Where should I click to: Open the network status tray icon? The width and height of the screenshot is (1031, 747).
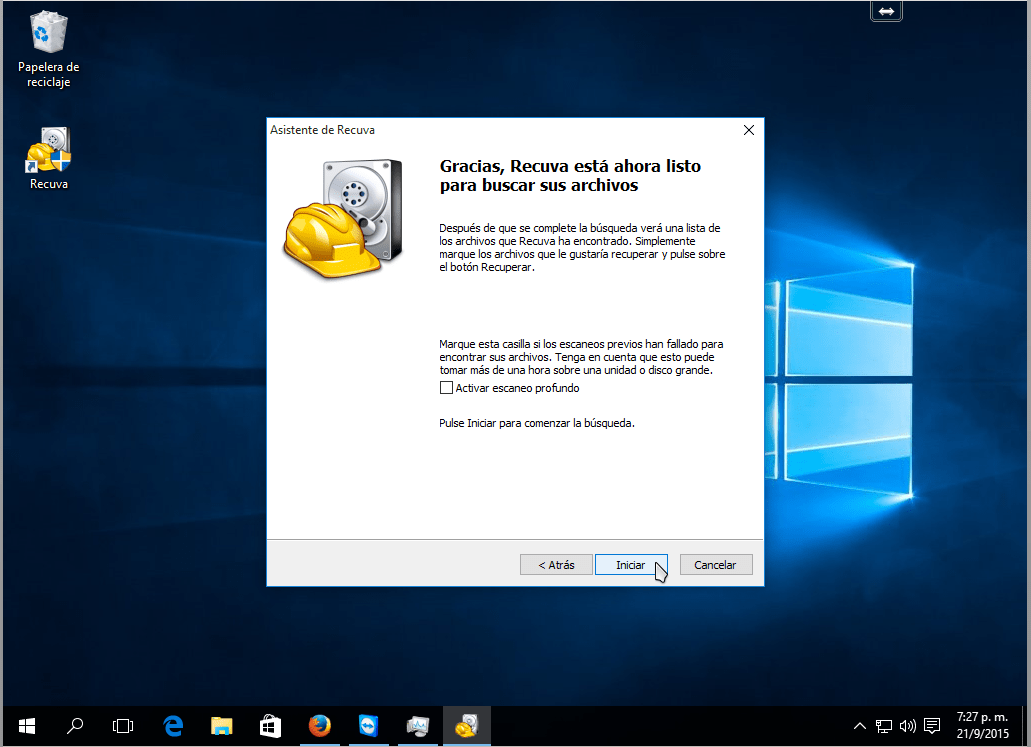pyautogui.click(x=884, y=726)
